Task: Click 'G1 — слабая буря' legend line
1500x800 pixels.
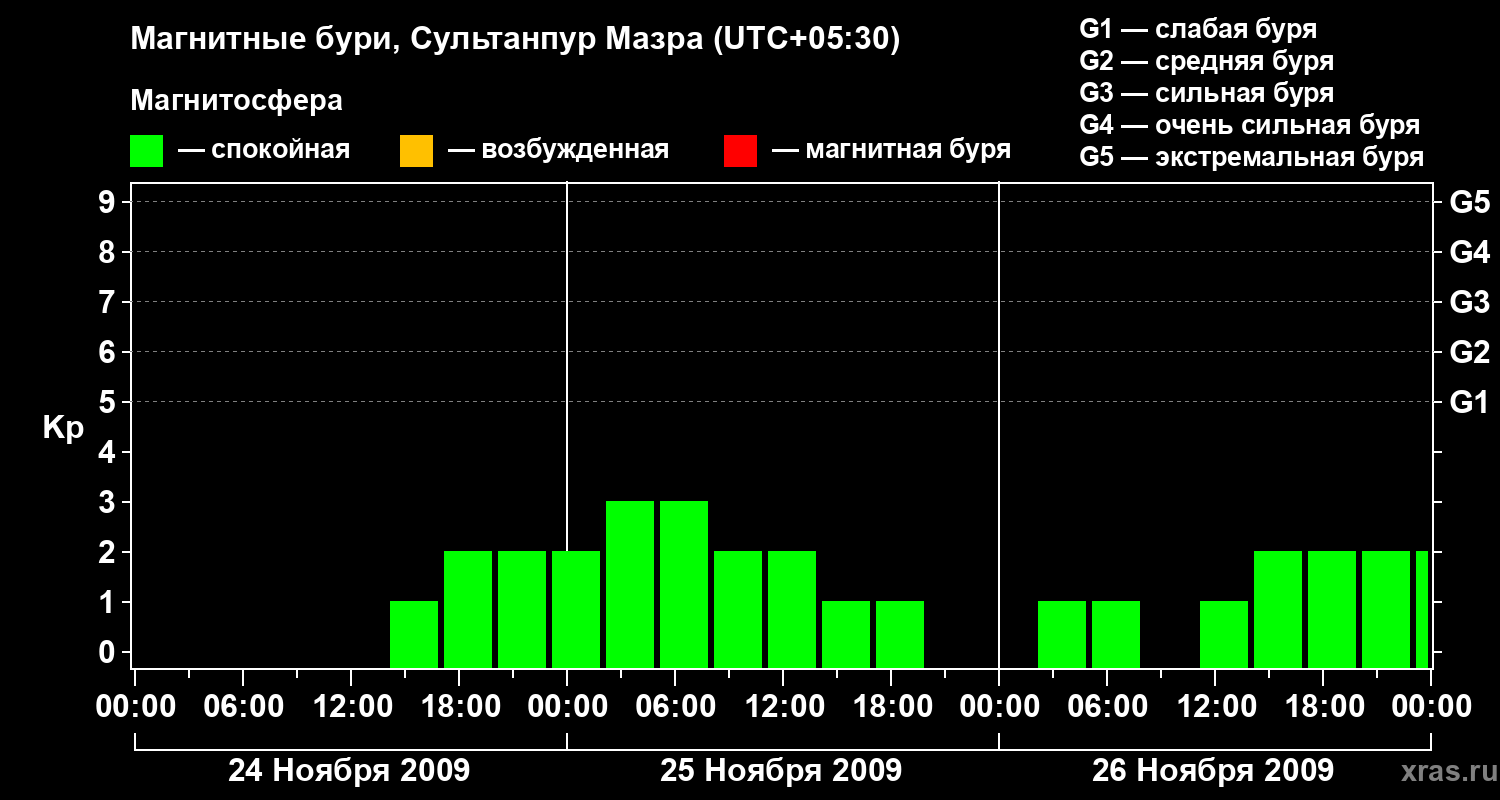Action: 1198,29
